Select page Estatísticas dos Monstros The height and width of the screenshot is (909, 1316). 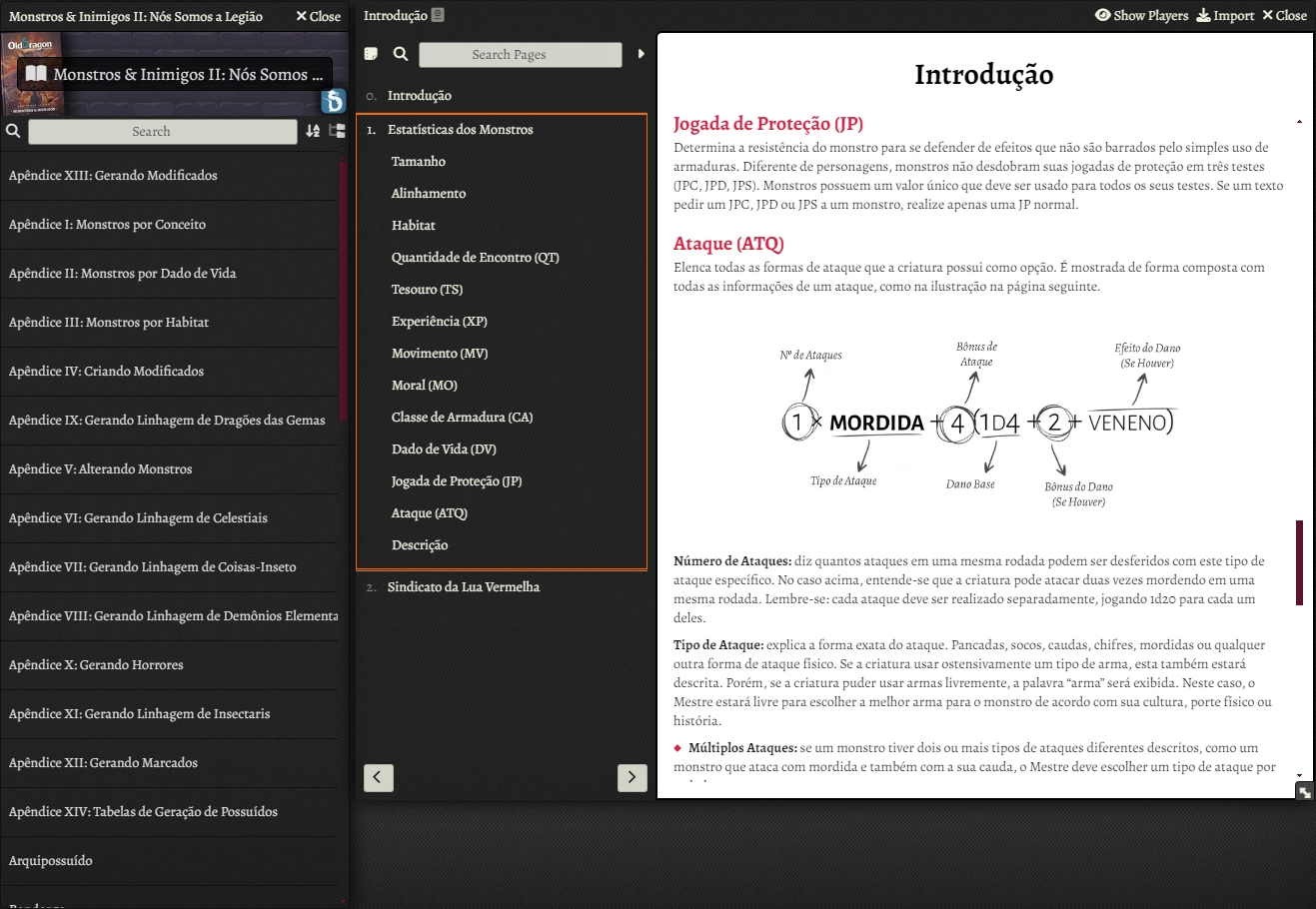click(x=461, y=130)
